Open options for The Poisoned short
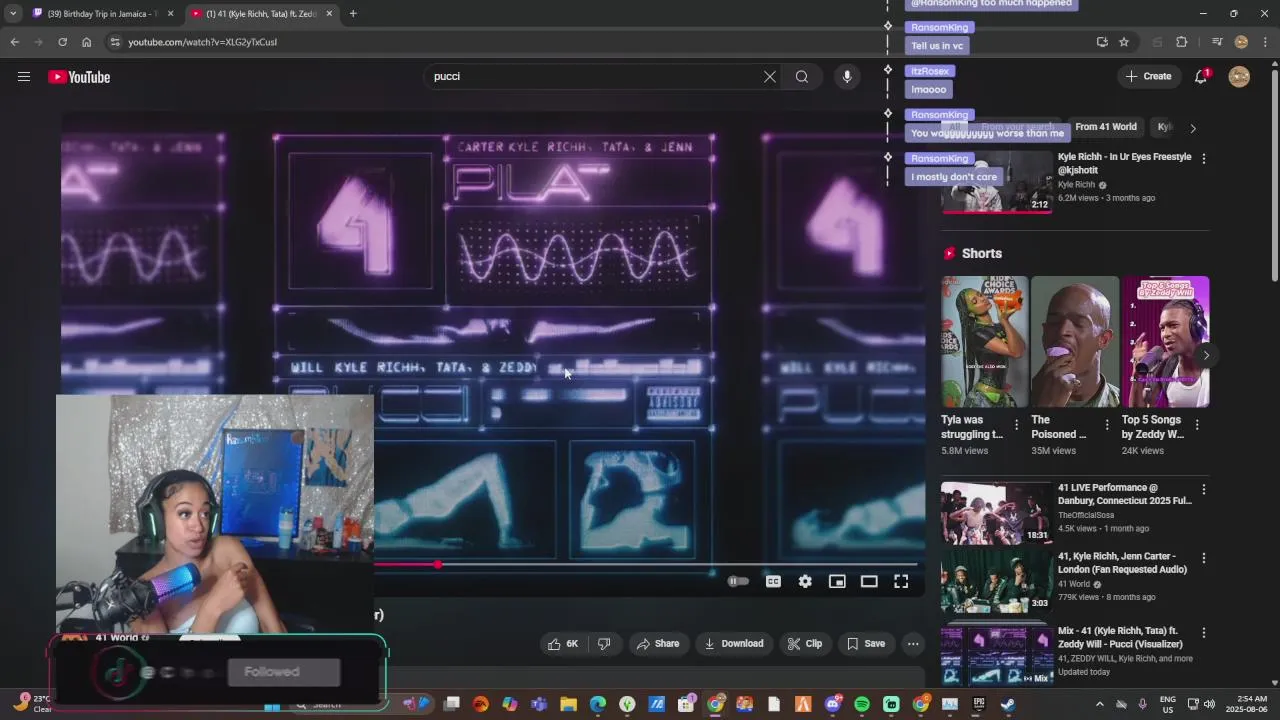 1106,425
